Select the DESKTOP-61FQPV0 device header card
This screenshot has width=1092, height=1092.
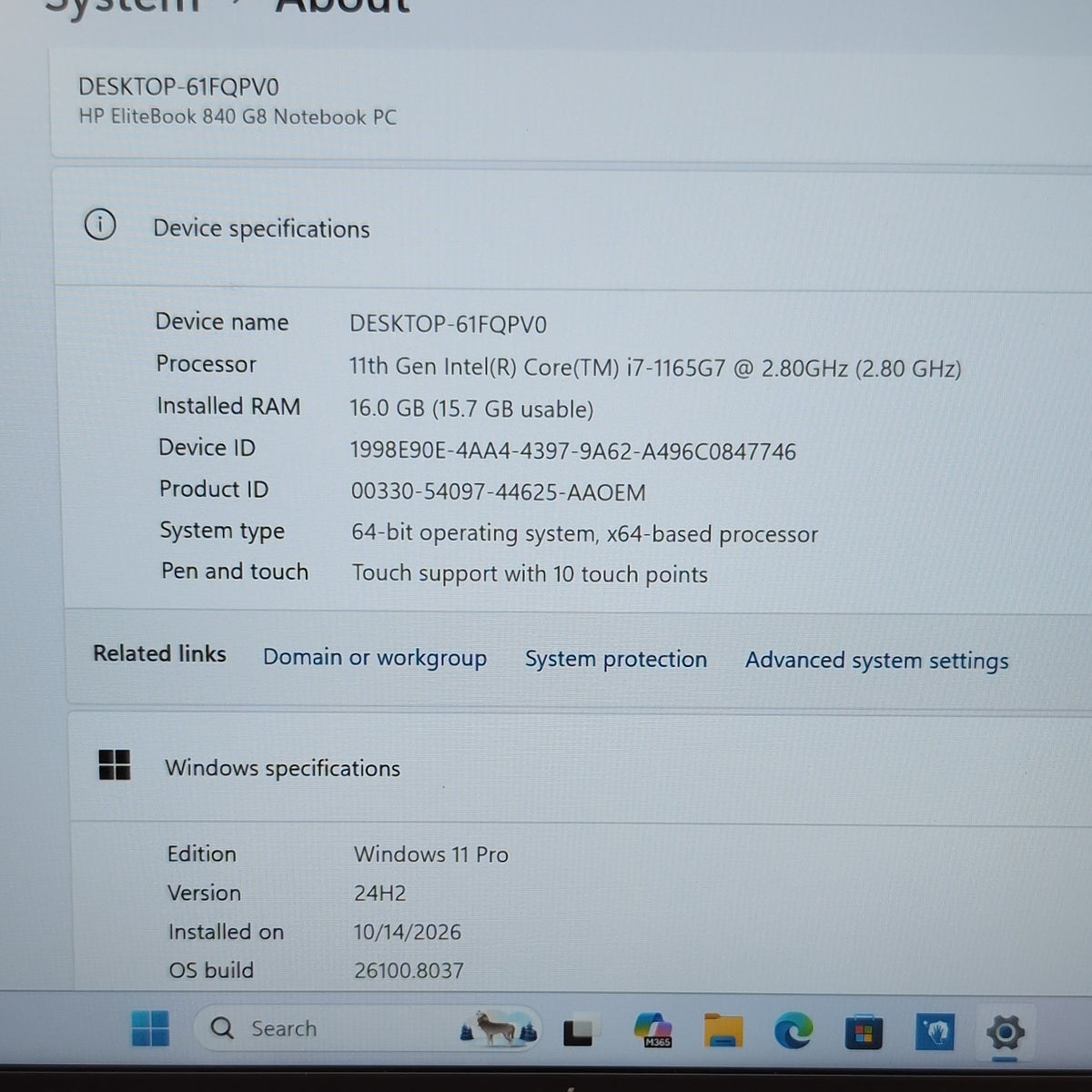coord(571,103)
